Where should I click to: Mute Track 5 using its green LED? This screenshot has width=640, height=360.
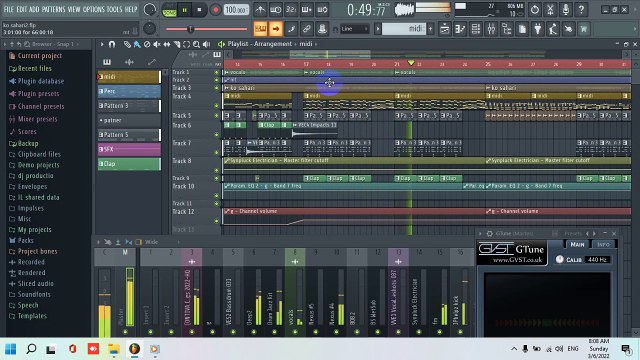pos(216,116)
